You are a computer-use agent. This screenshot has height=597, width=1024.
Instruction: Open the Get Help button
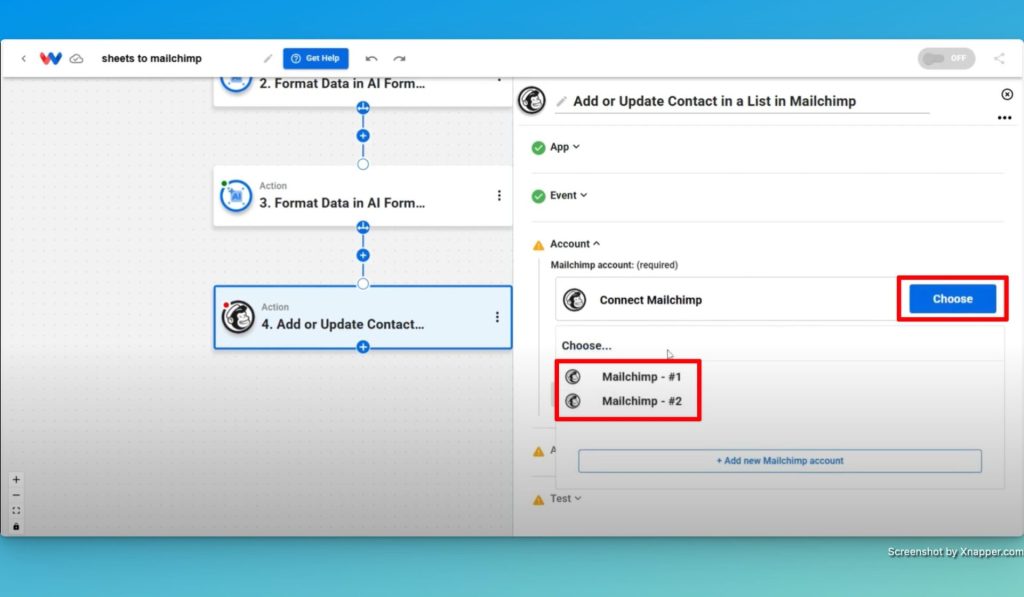tap(315, 58)
